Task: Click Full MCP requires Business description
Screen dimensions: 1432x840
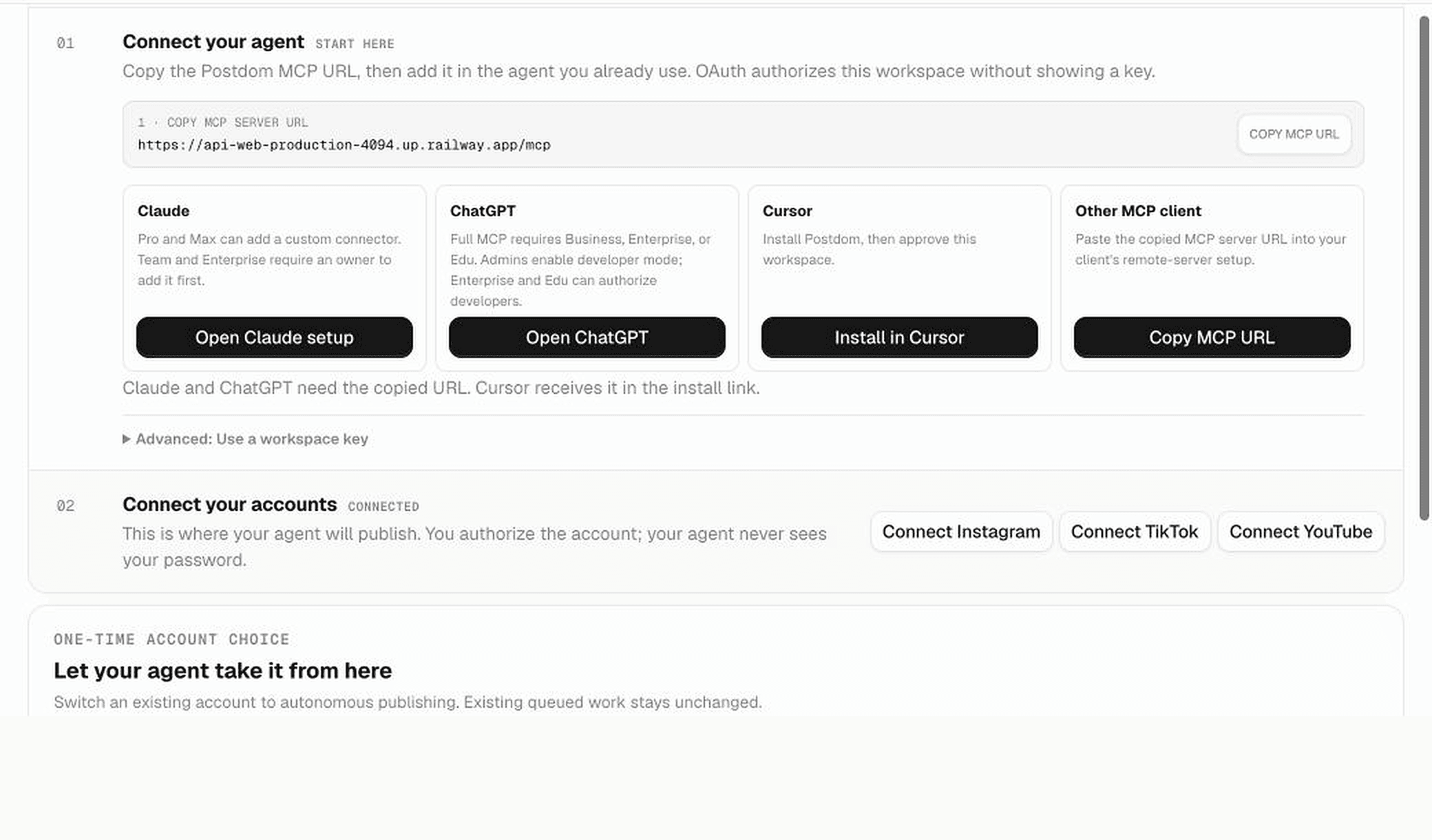Action: [580, 270]
